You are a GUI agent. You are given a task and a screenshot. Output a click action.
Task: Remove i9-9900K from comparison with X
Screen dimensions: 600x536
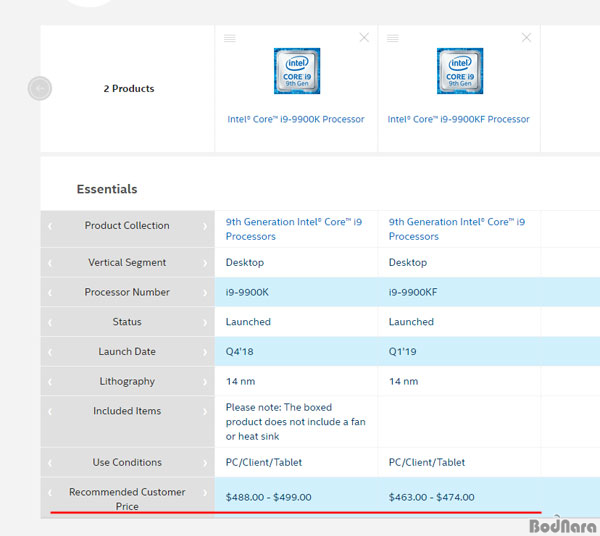click(x=364, y=37)
